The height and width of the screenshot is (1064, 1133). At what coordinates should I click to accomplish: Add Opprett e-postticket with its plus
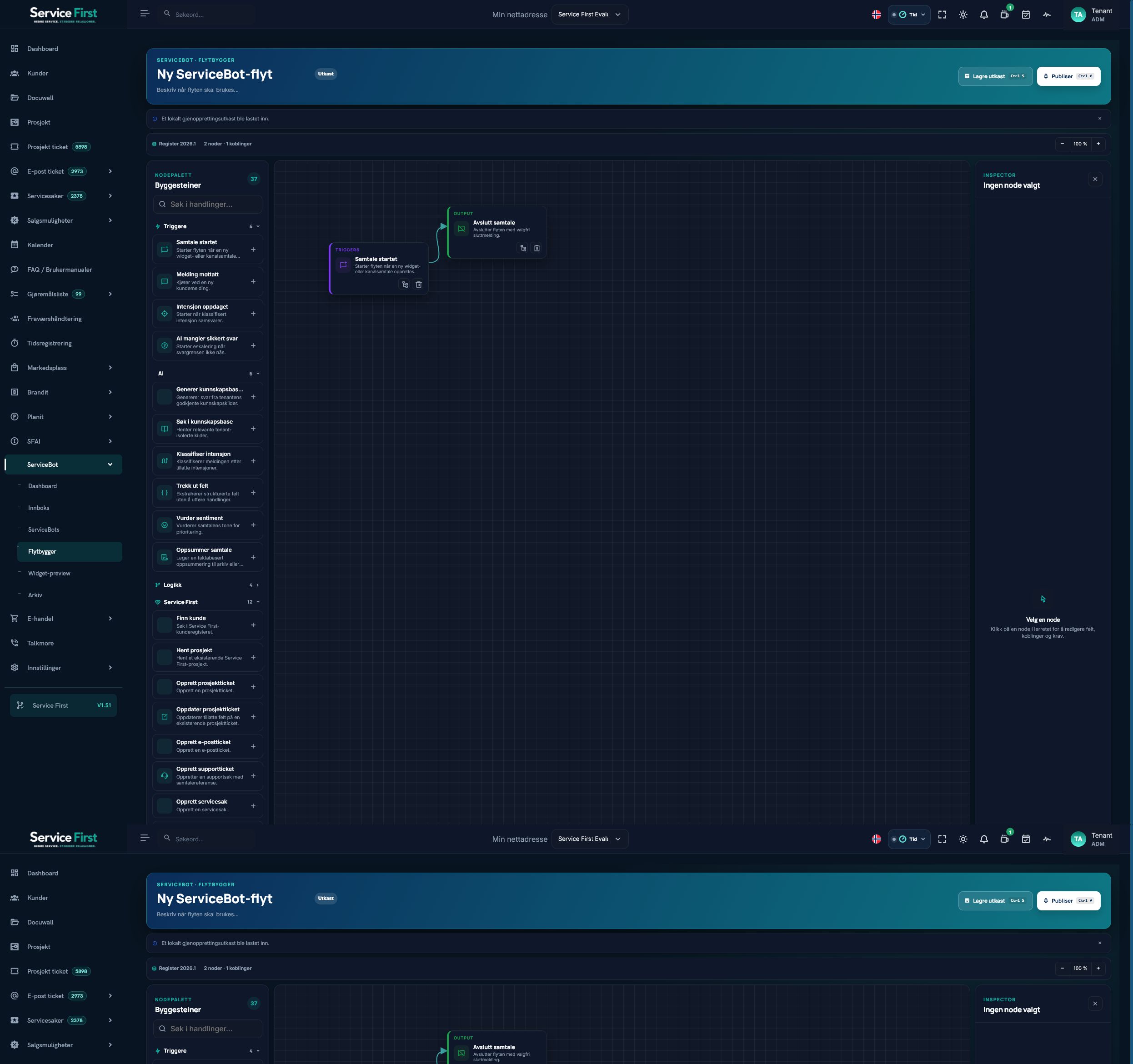point(253,746)
